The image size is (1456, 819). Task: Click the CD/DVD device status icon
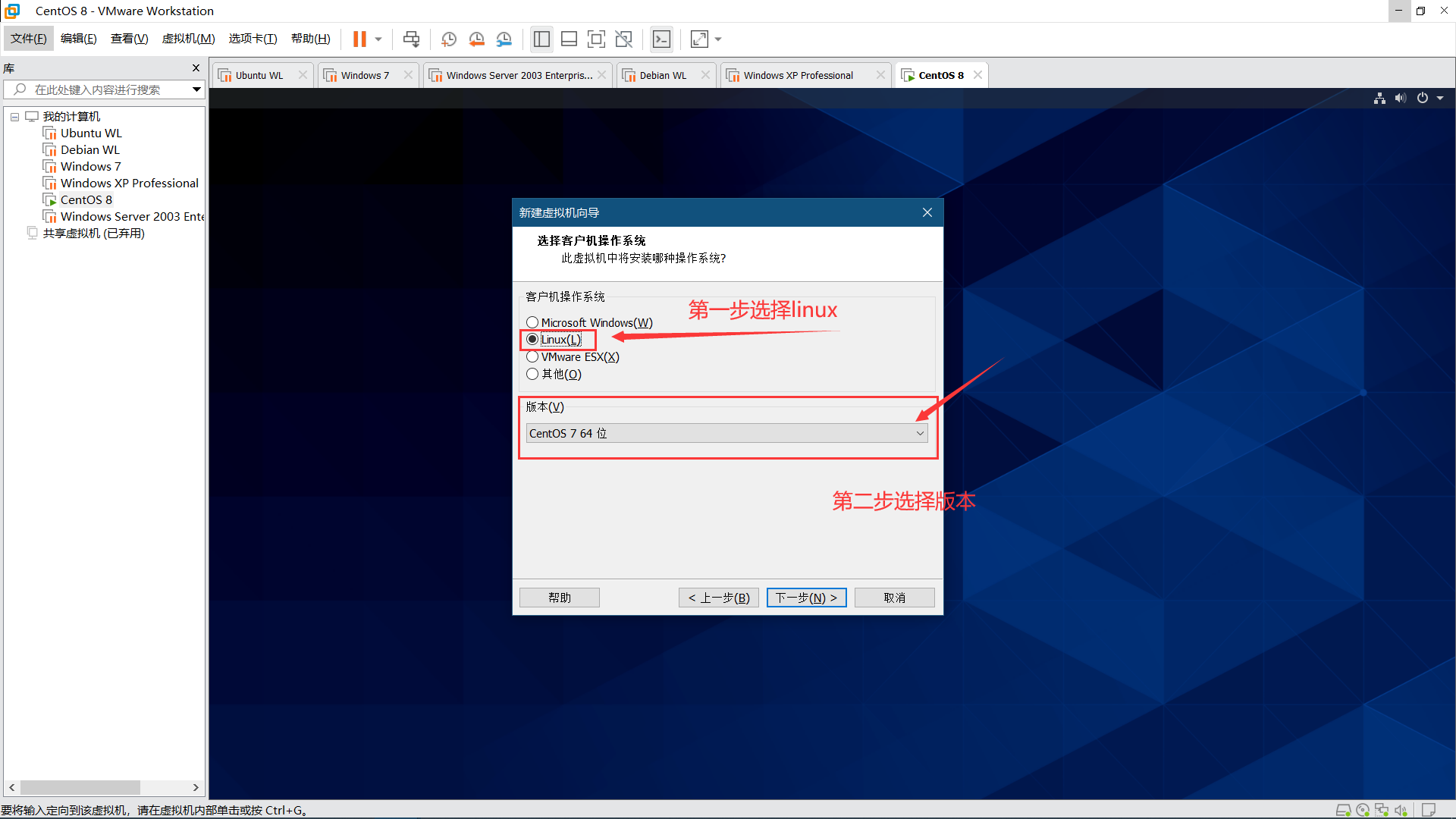[1363, 810]
